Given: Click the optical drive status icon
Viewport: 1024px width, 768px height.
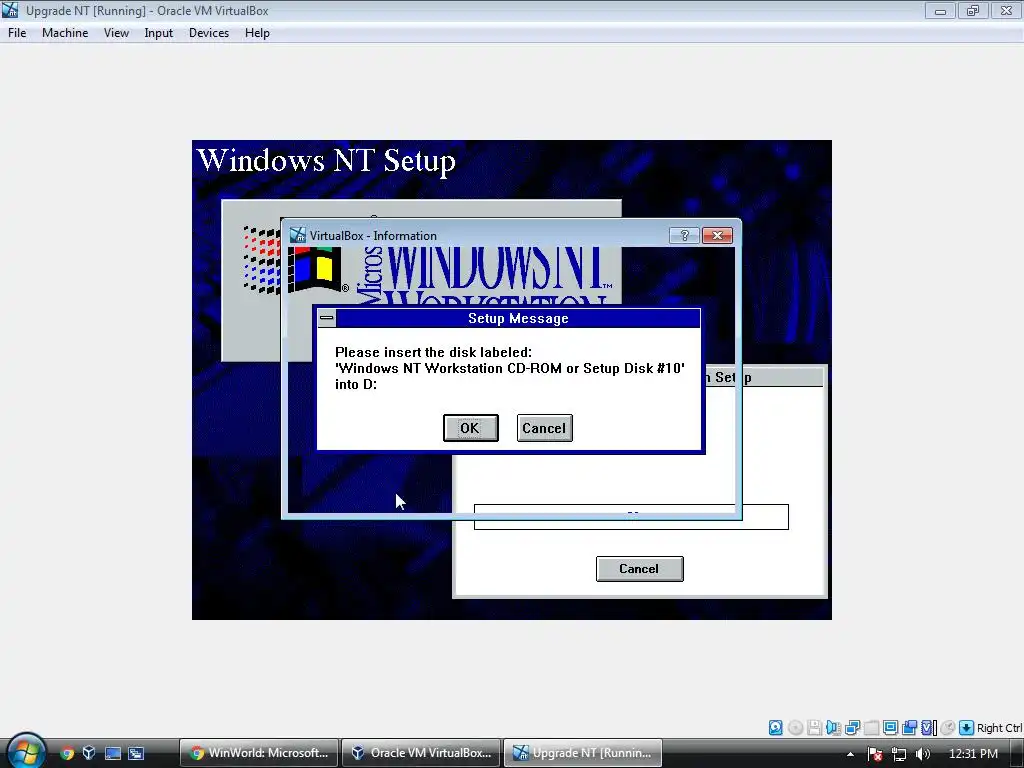Looking at the screenshot, I should [x=795, y=728].
